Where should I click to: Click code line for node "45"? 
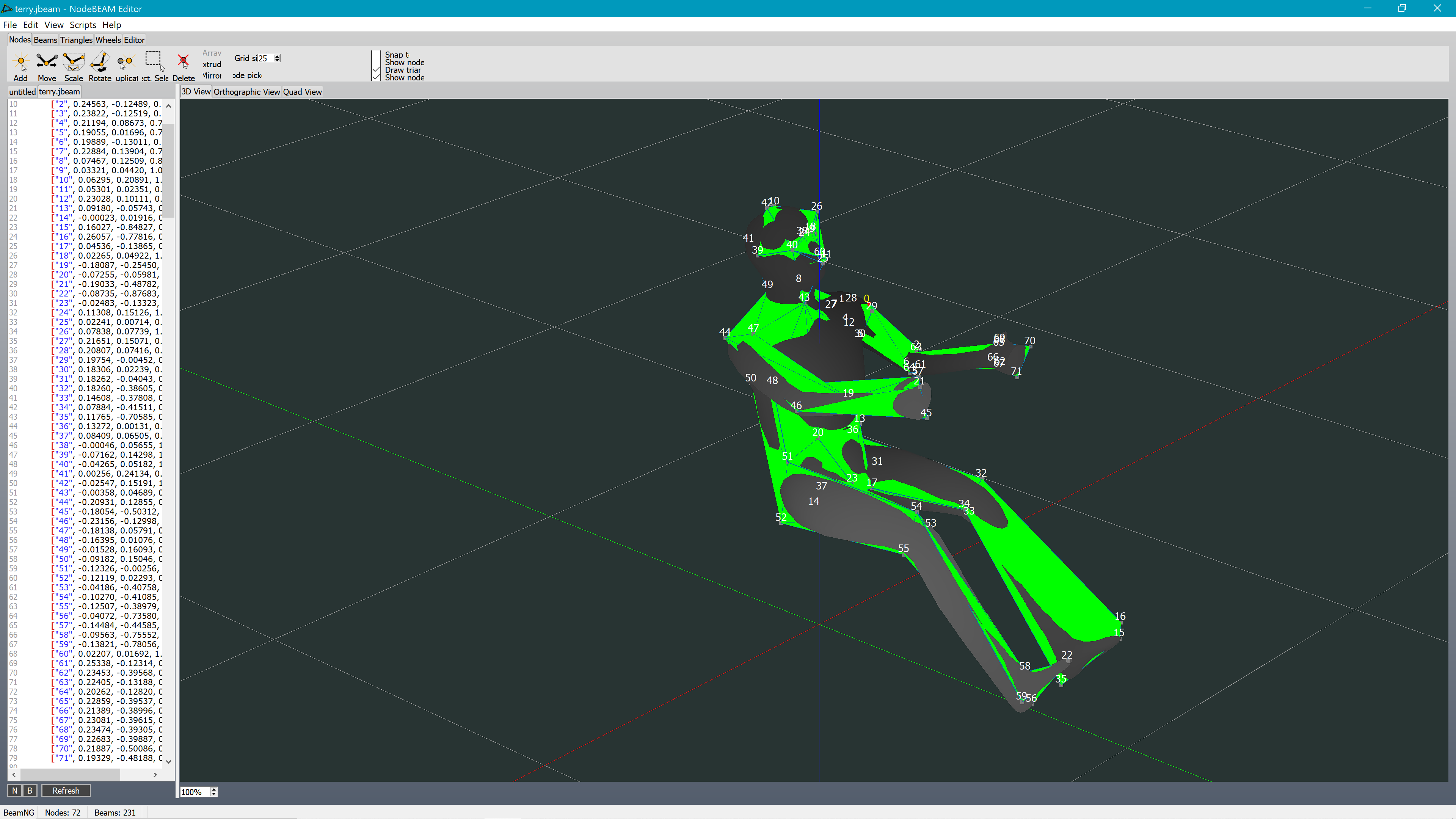[x=106, y=511]
